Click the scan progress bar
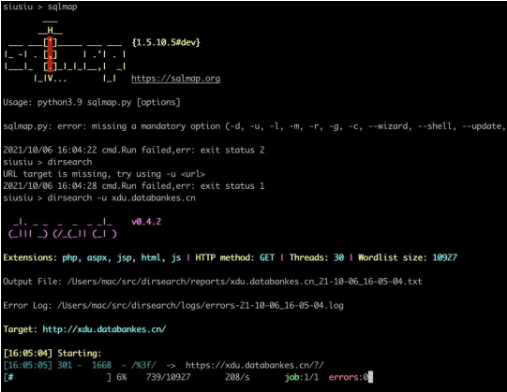 click(57, 377)
